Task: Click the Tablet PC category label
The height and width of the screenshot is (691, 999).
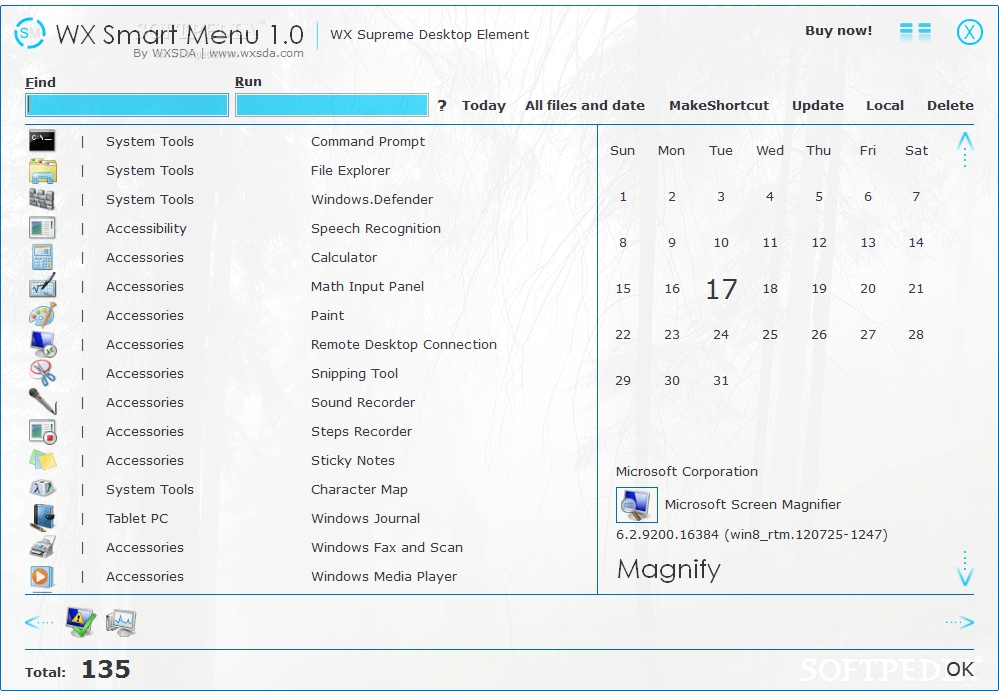Action: [x=137, y=518]
